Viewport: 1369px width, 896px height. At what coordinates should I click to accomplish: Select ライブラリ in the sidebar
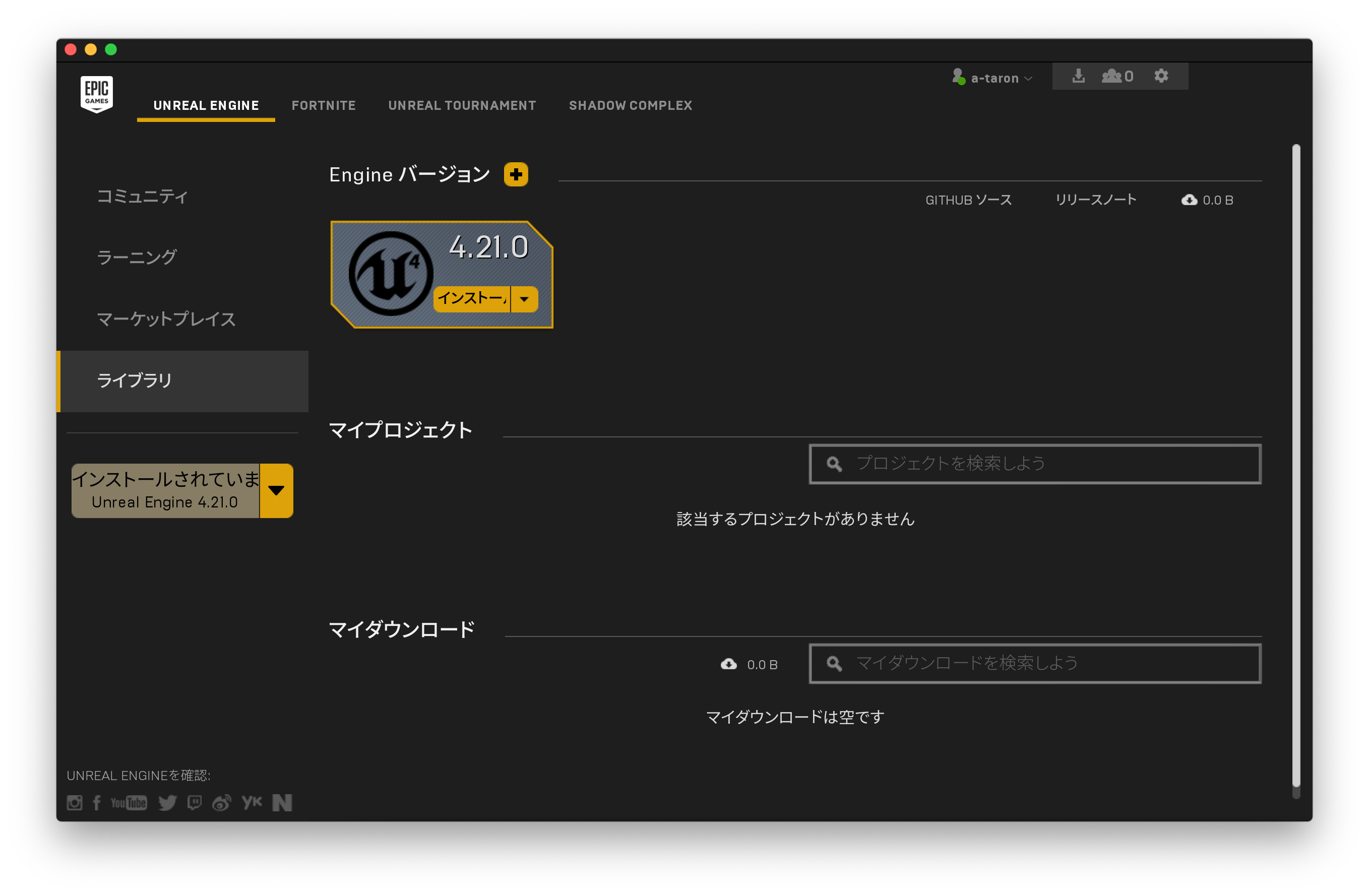point(182,381)
